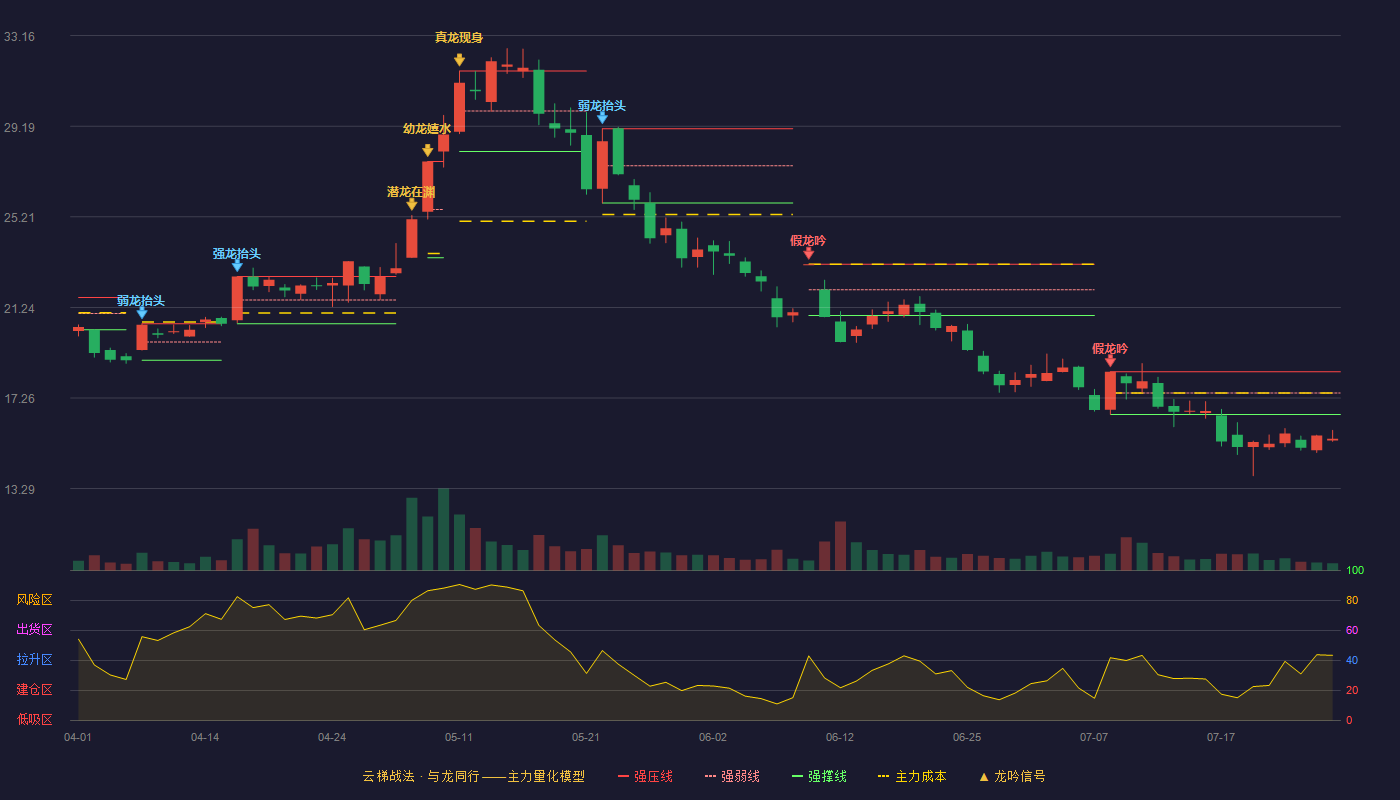Click the 04-24 date on the axis
The height and width of the screenshot is (800, 1400).
[x=332, y=737]
